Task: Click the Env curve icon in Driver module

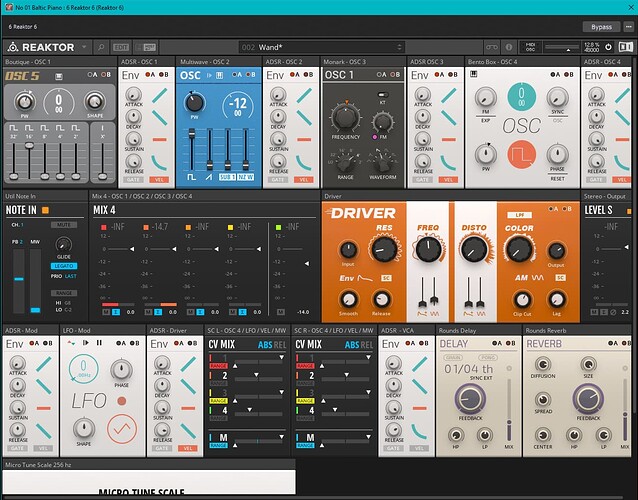Action: (365, 278)
